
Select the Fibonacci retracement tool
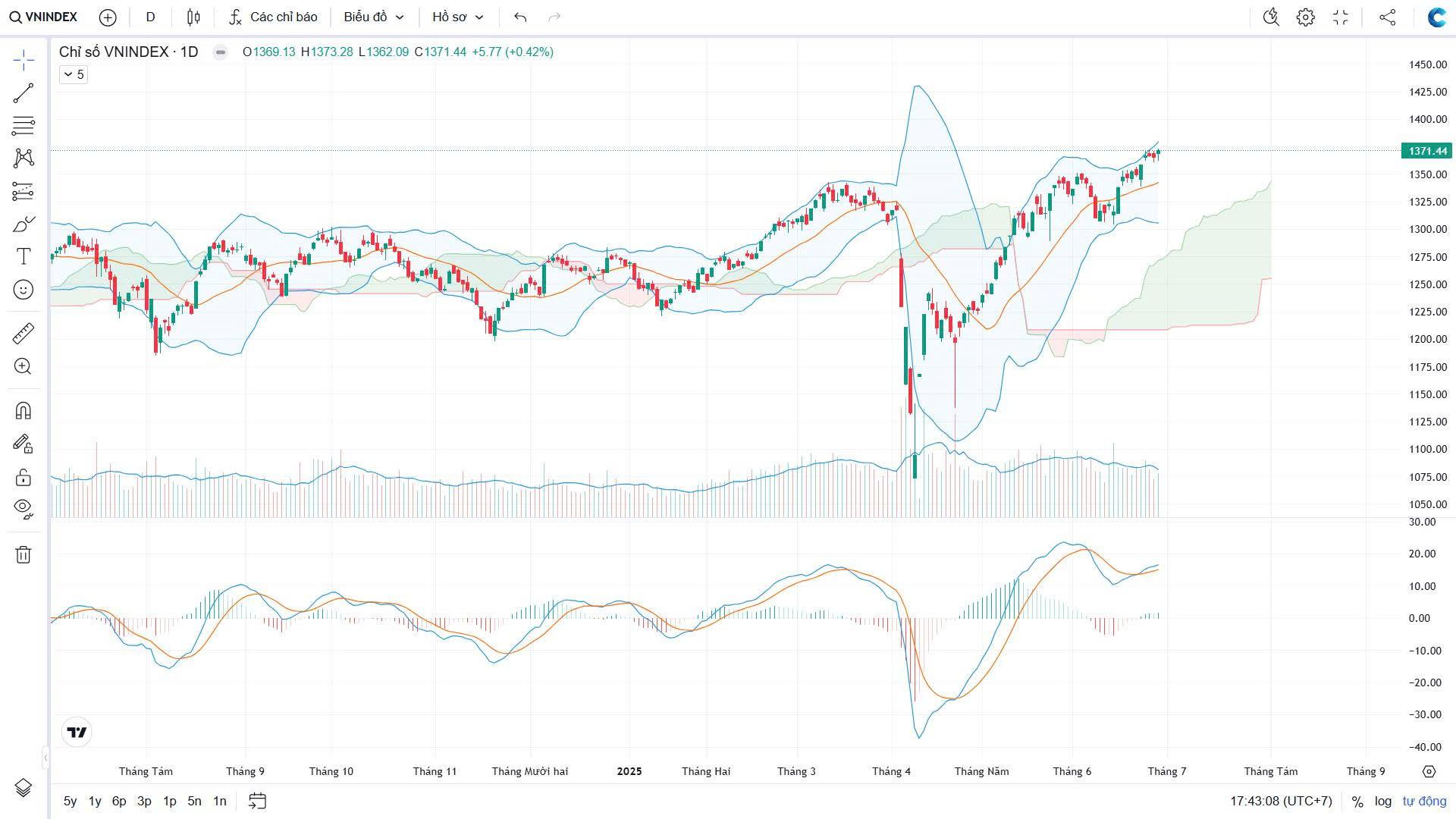pyautogui.click(x=24, y=125)
